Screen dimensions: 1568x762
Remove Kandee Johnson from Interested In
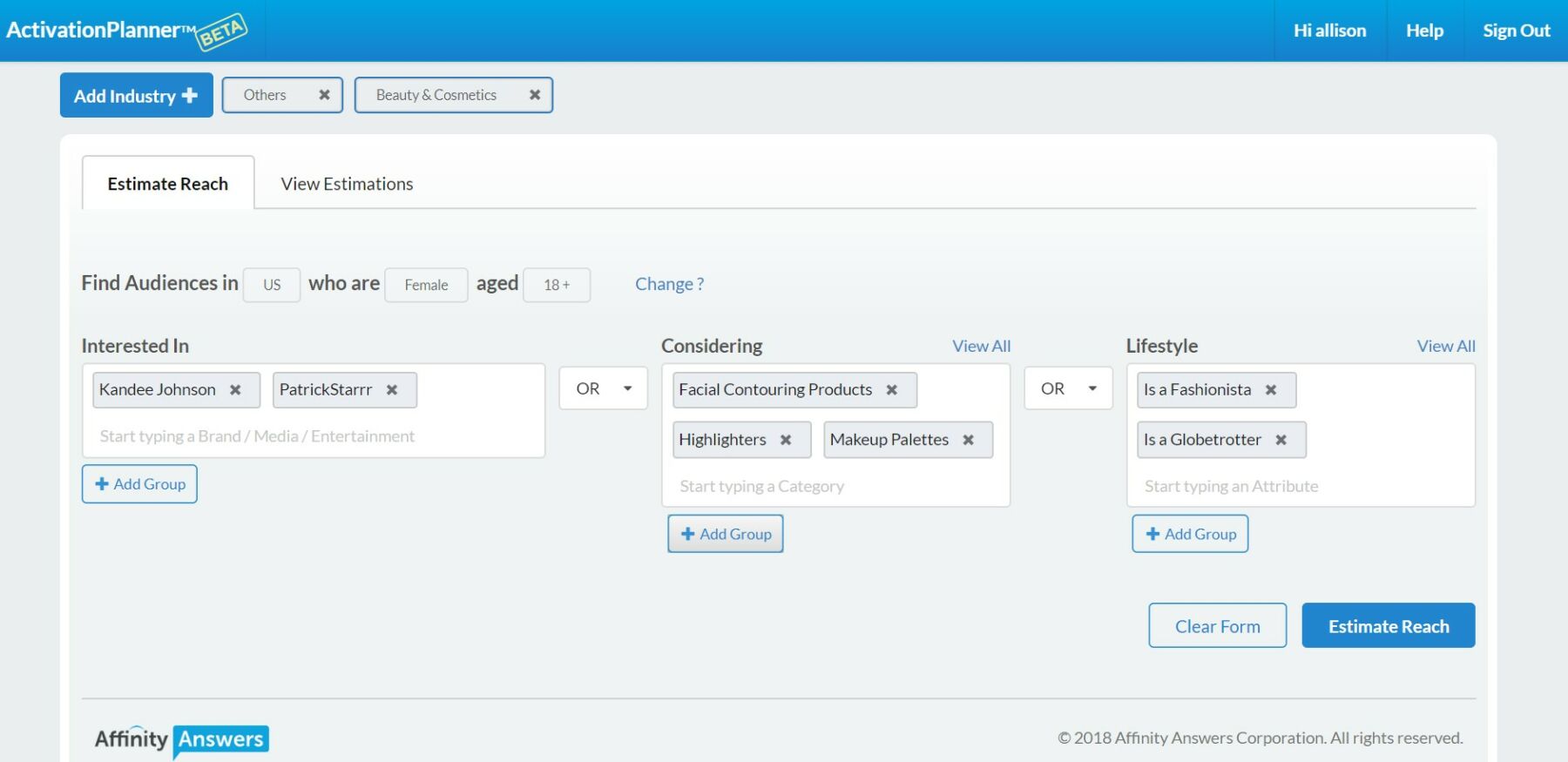[x=235, y=390]
